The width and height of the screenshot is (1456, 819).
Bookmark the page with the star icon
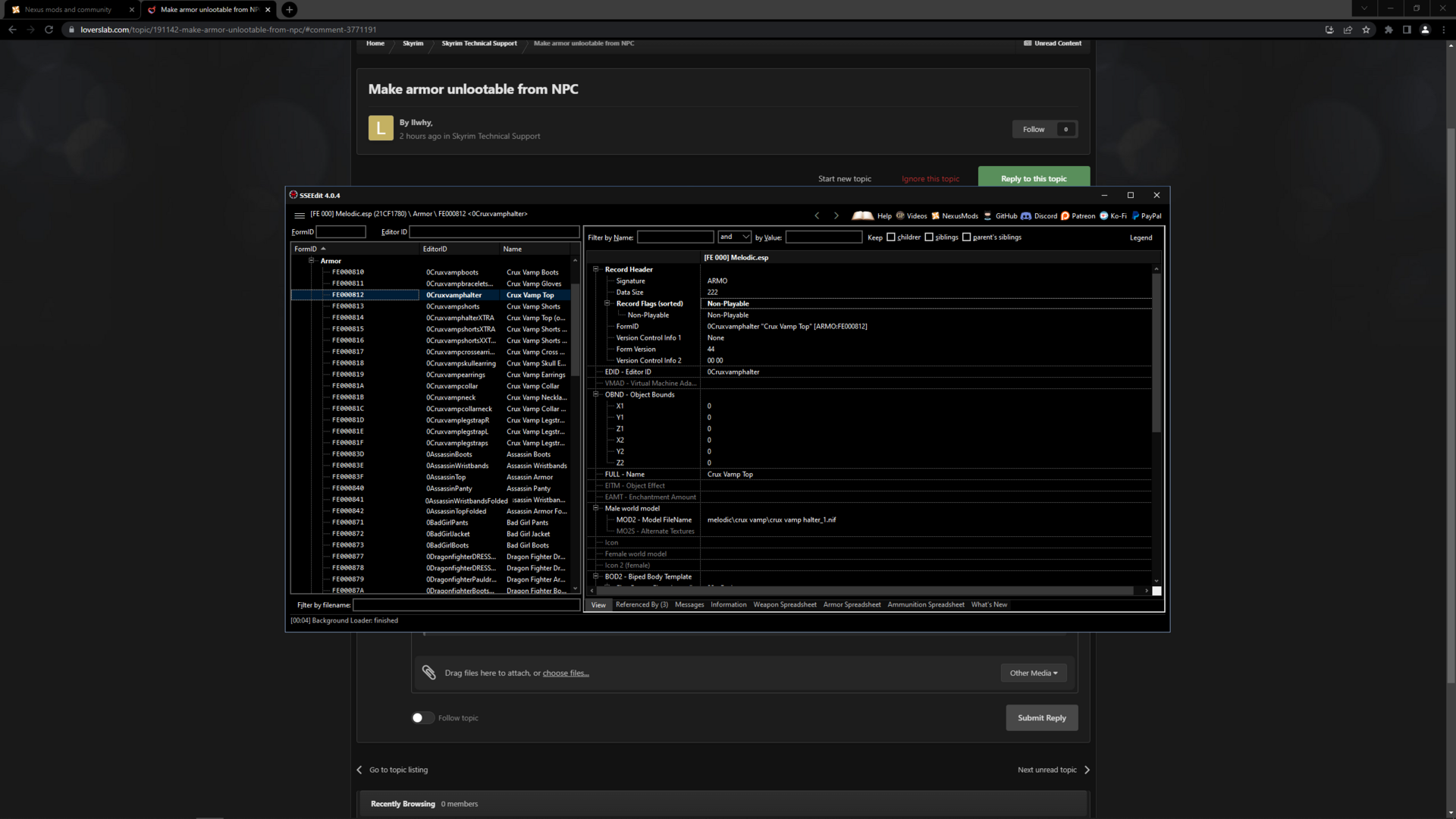[x=1366, y=30]
